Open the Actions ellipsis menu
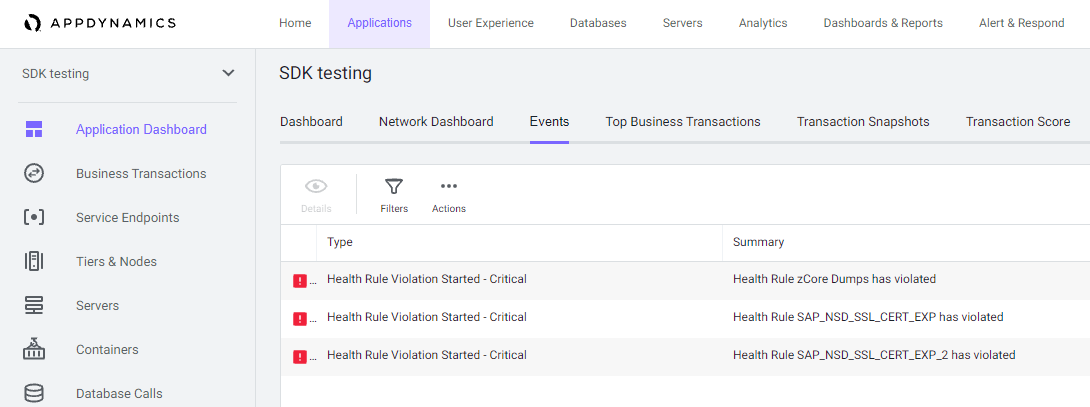 [x=448, y=186]
